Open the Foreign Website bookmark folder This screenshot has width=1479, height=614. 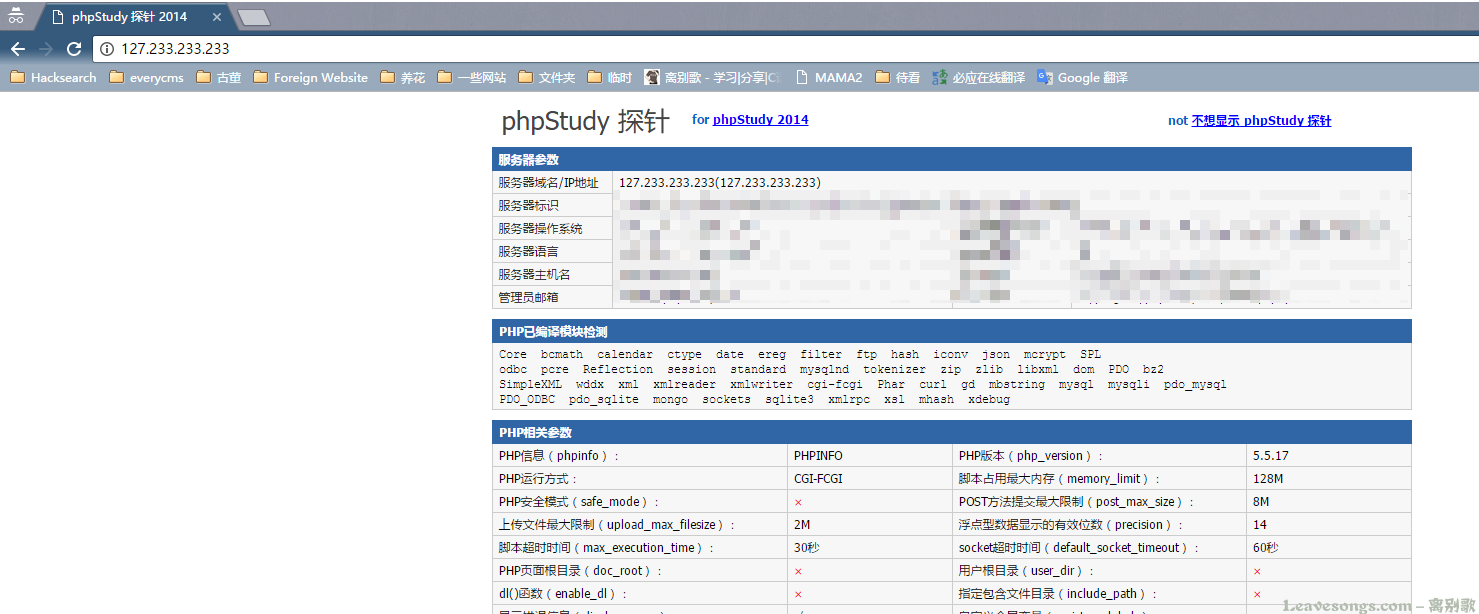tap(310, 77)
